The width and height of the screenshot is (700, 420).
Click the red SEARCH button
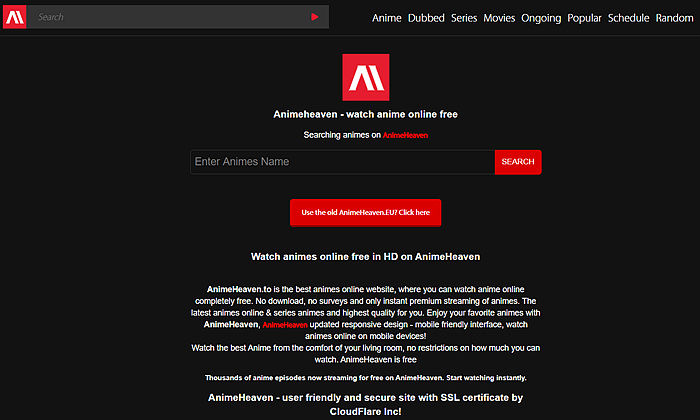pos(518,162)
